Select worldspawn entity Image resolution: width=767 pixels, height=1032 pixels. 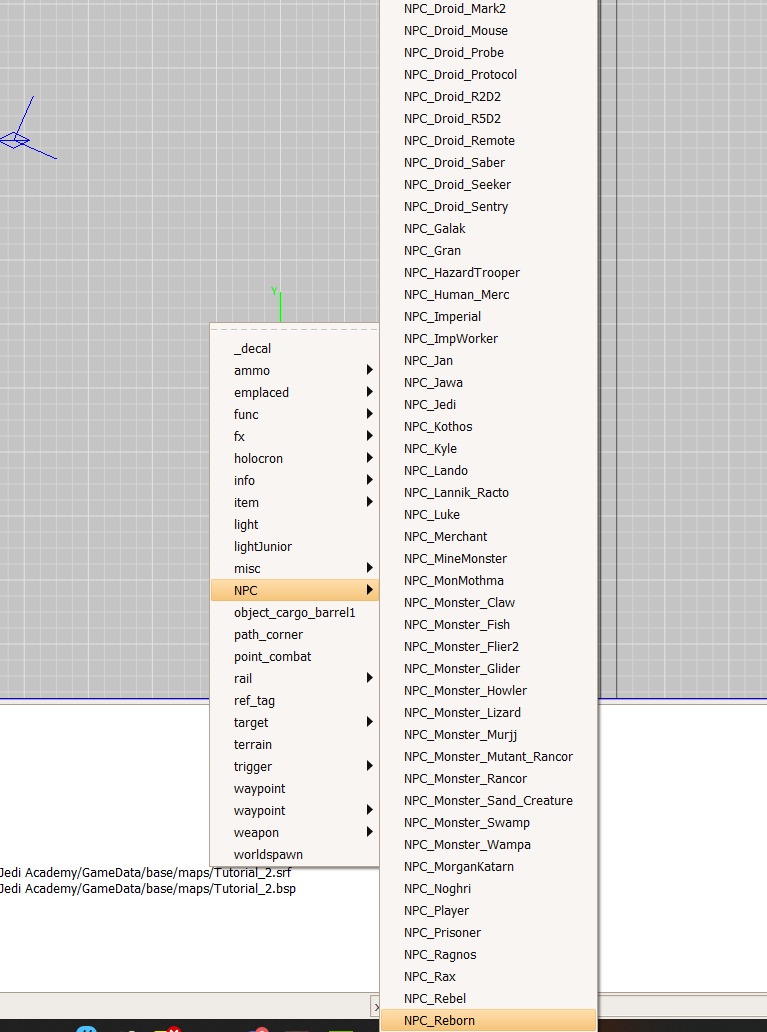pyautogui.click(x=294, y=854)
